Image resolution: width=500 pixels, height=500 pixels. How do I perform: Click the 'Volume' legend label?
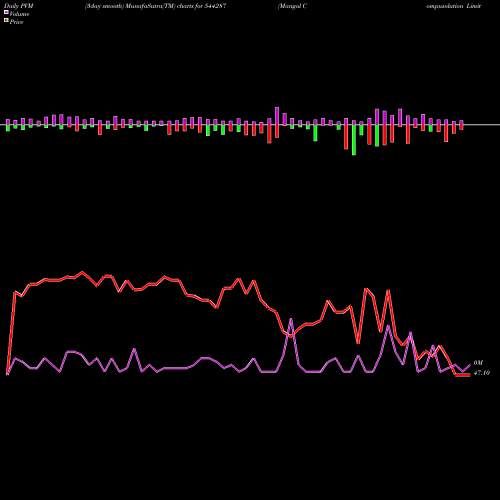[19, 14]
